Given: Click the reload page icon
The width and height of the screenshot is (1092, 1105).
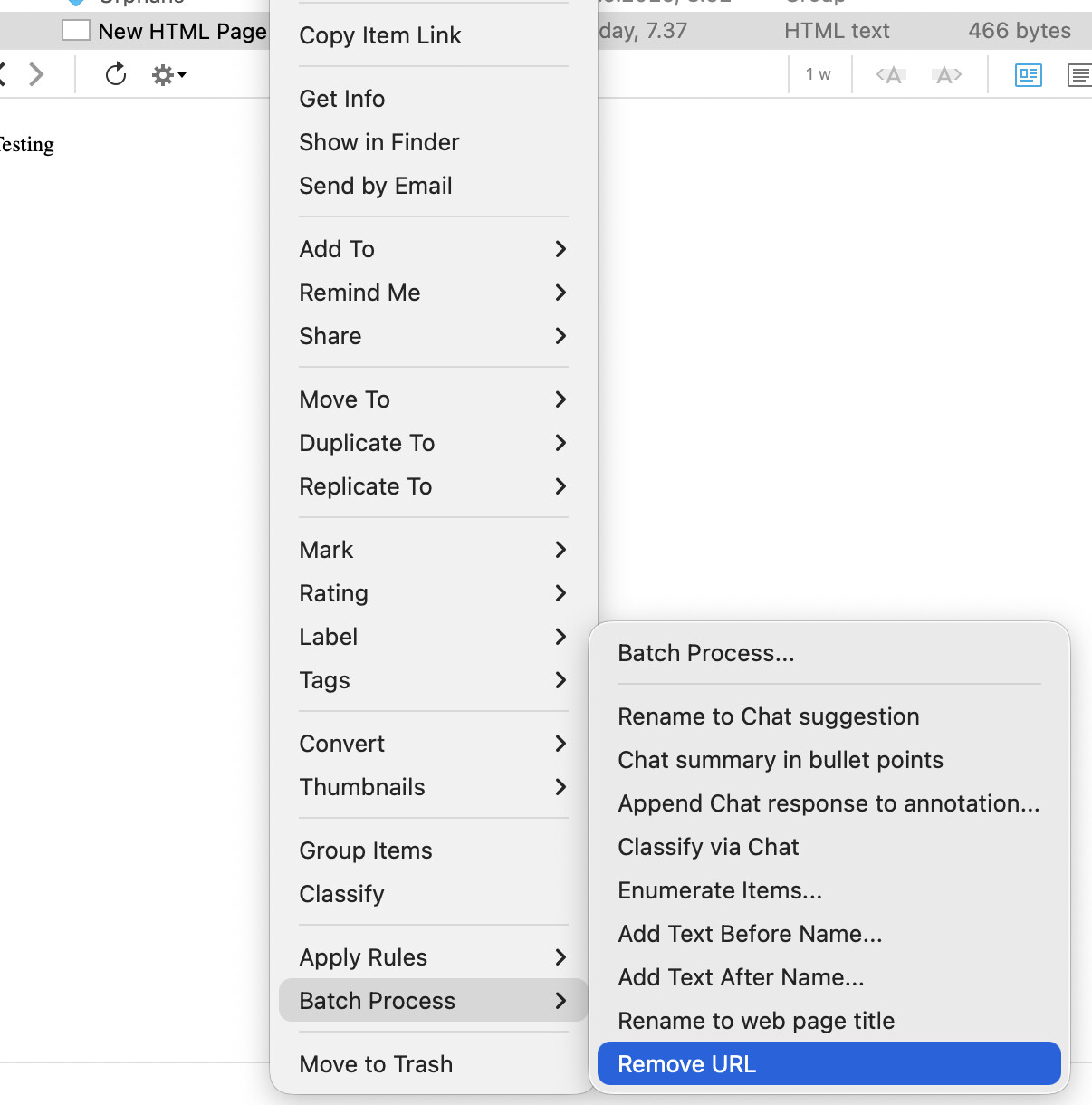Looking at the screenshot, I should click(115, 74).
